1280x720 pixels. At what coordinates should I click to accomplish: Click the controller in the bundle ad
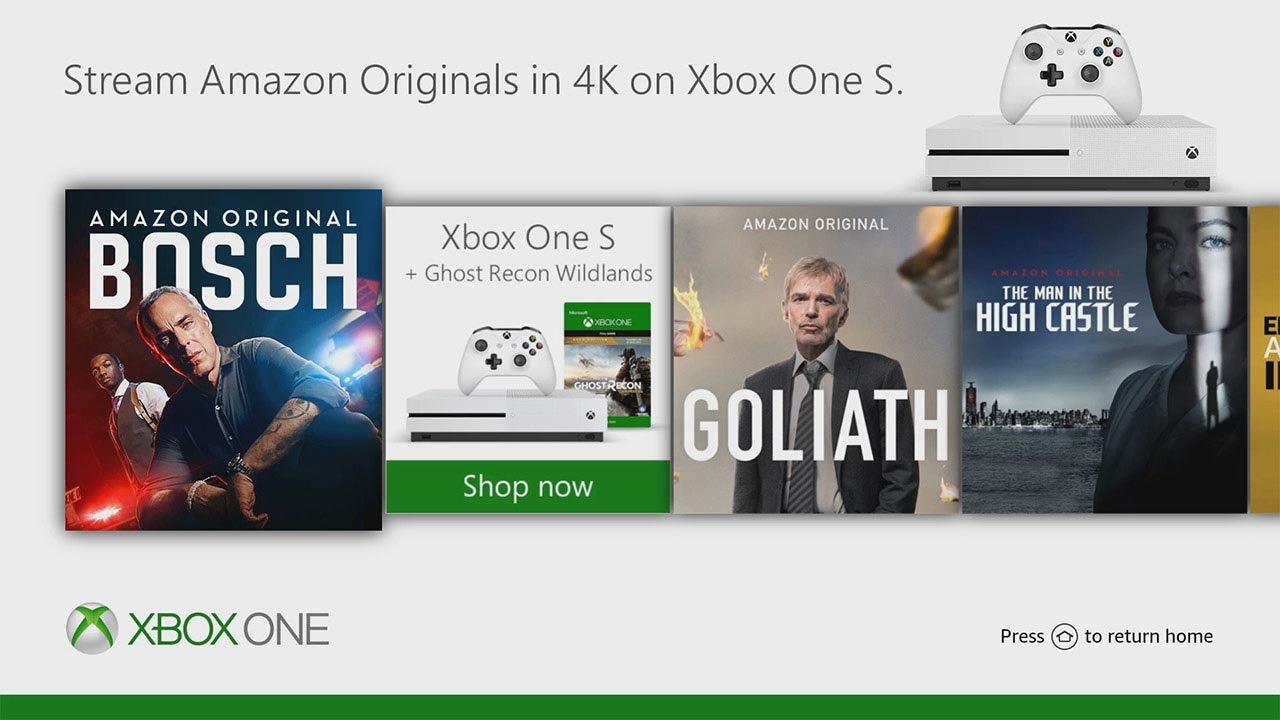507,361
